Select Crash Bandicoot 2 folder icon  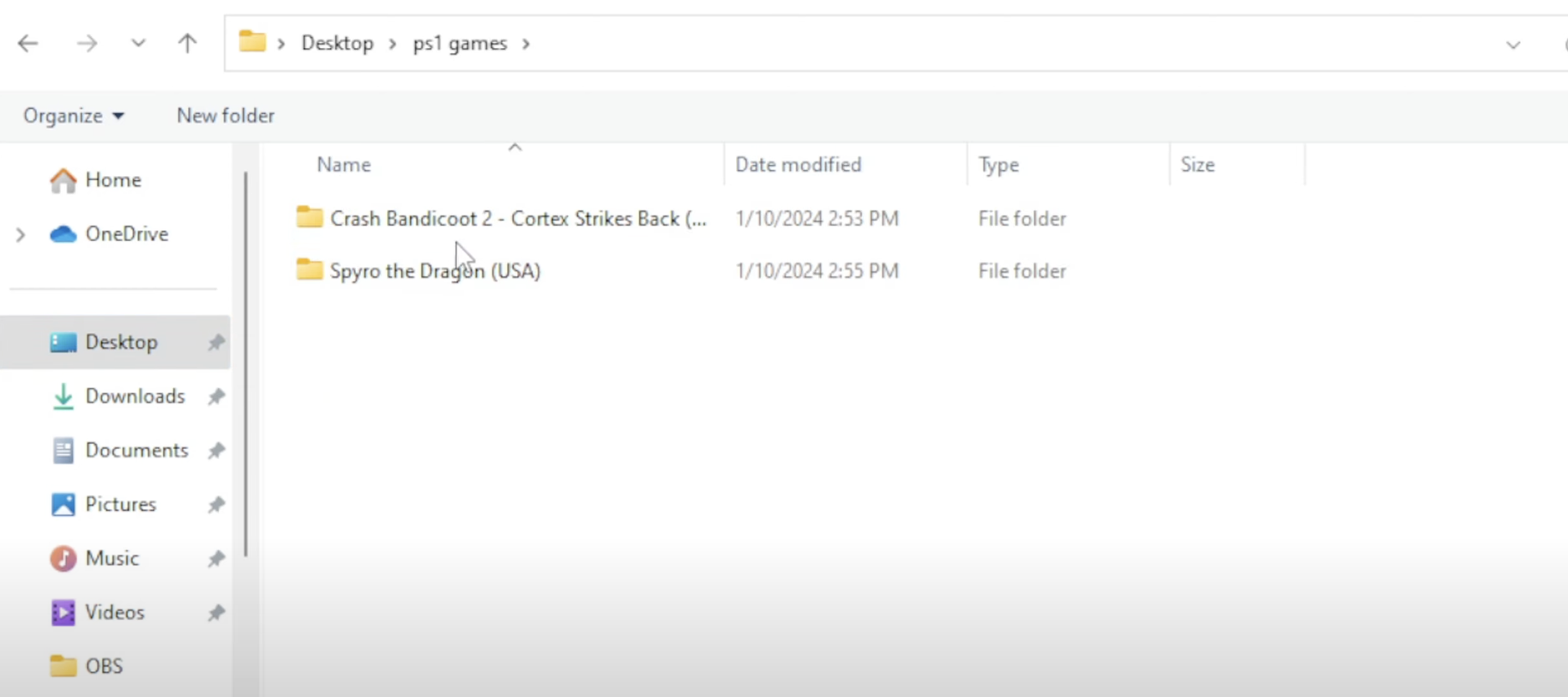point(309,217)
